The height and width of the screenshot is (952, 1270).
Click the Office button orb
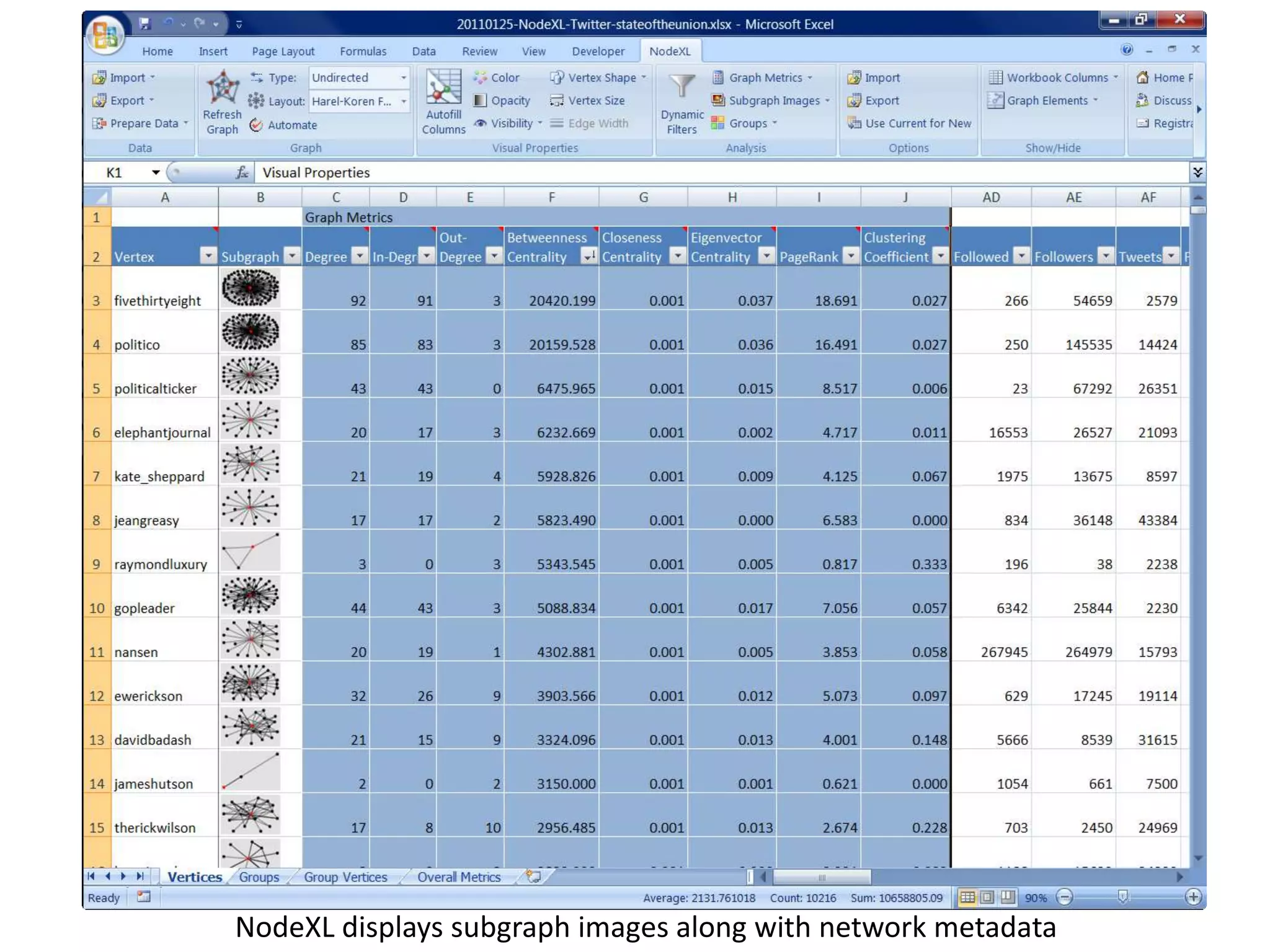(105, 34)
